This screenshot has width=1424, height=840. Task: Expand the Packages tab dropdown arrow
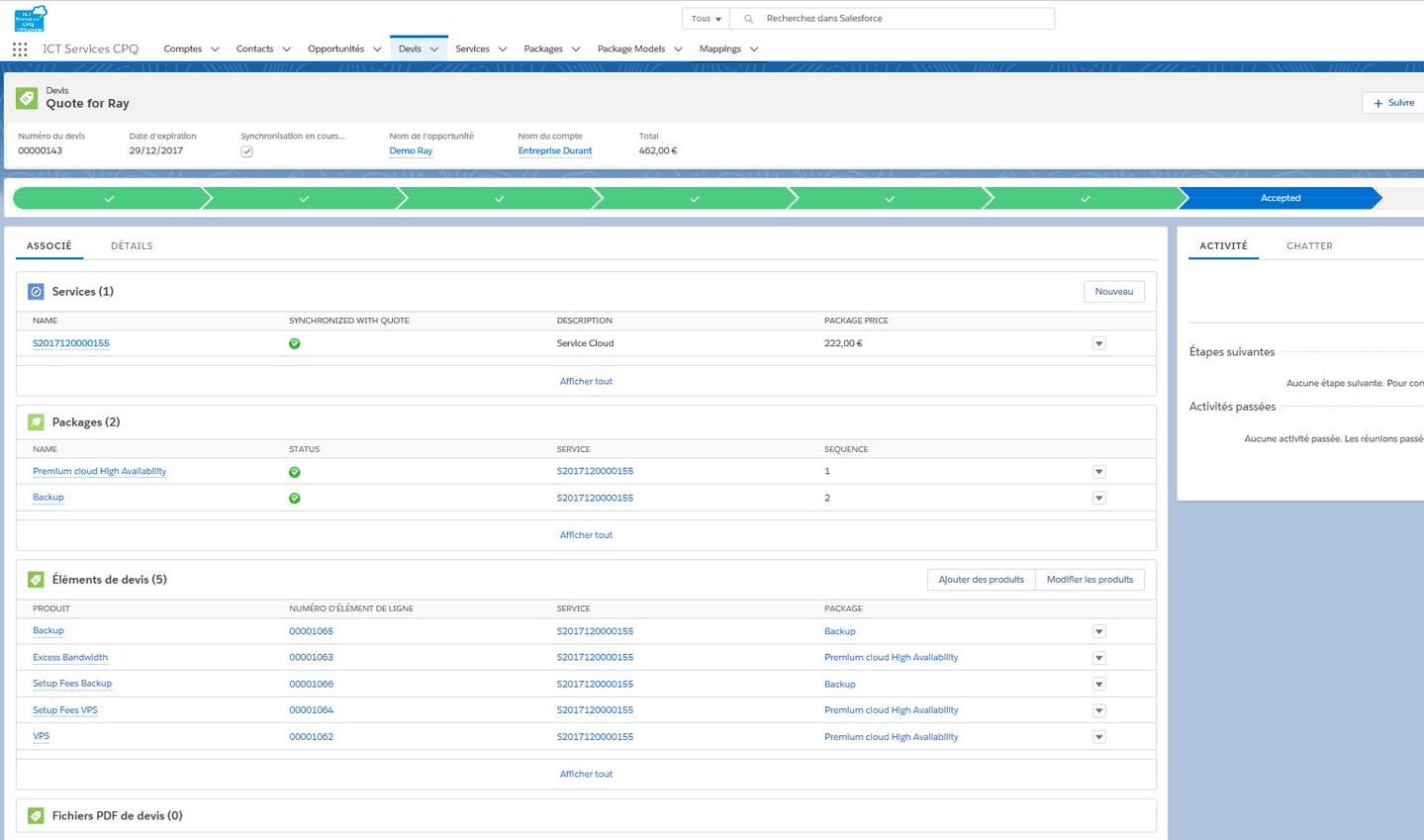576,49
